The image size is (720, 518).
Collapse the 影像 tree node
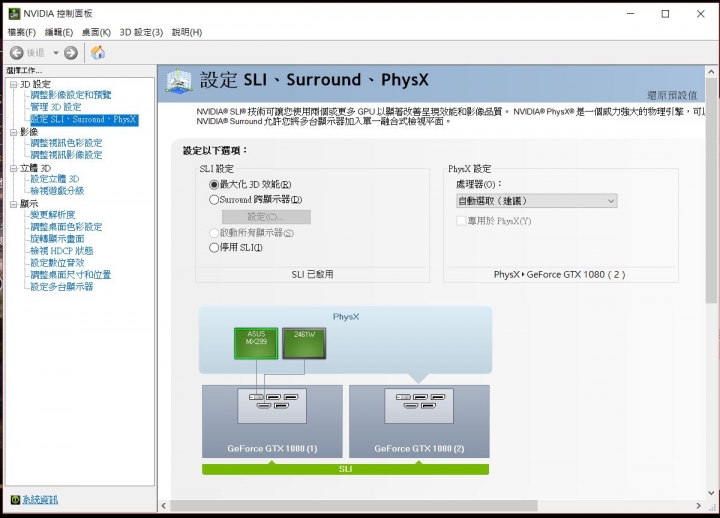pos(13,132)
